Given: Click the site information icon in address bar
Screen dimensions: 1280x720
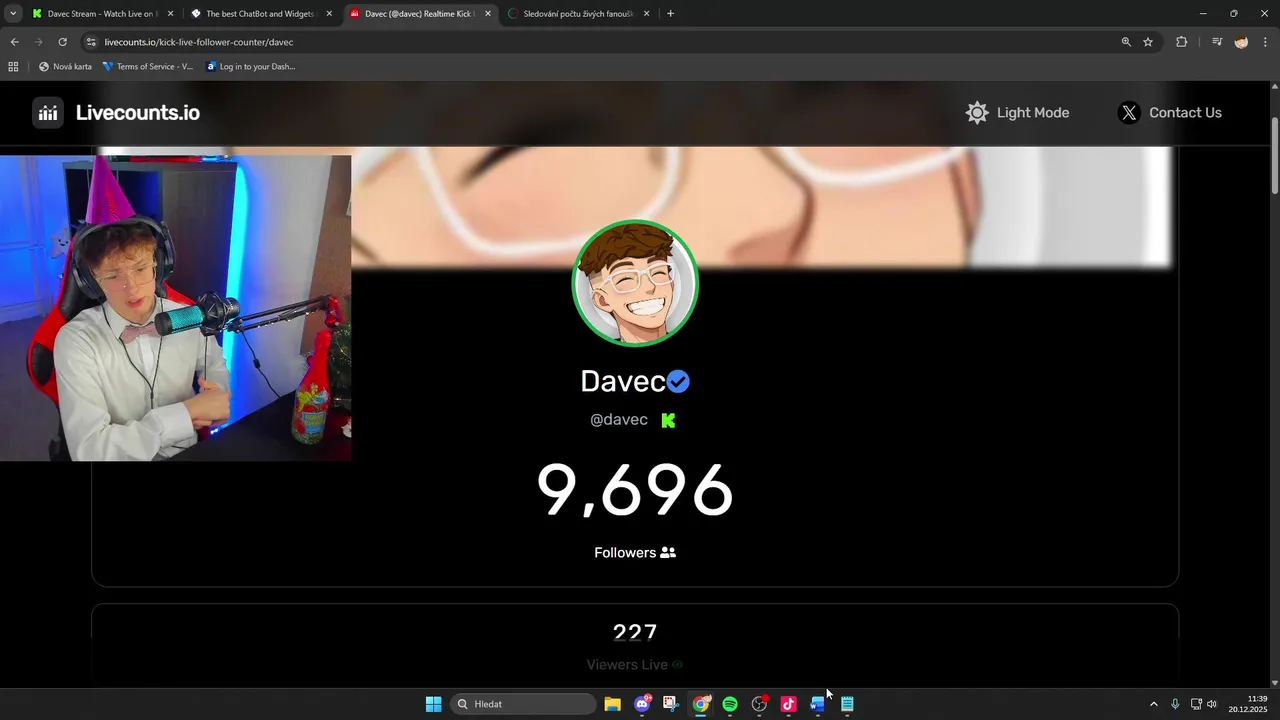Looking at the screenshot, I should [x=91, y=42].
